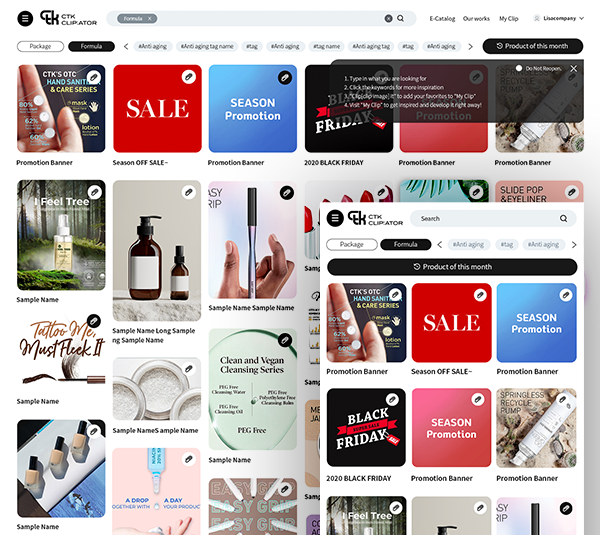This screenshot has width=600, height=535.
Task: Open the Tattoo Me Must Fleck It thumbnail
Action: click(x=61, y=352)
